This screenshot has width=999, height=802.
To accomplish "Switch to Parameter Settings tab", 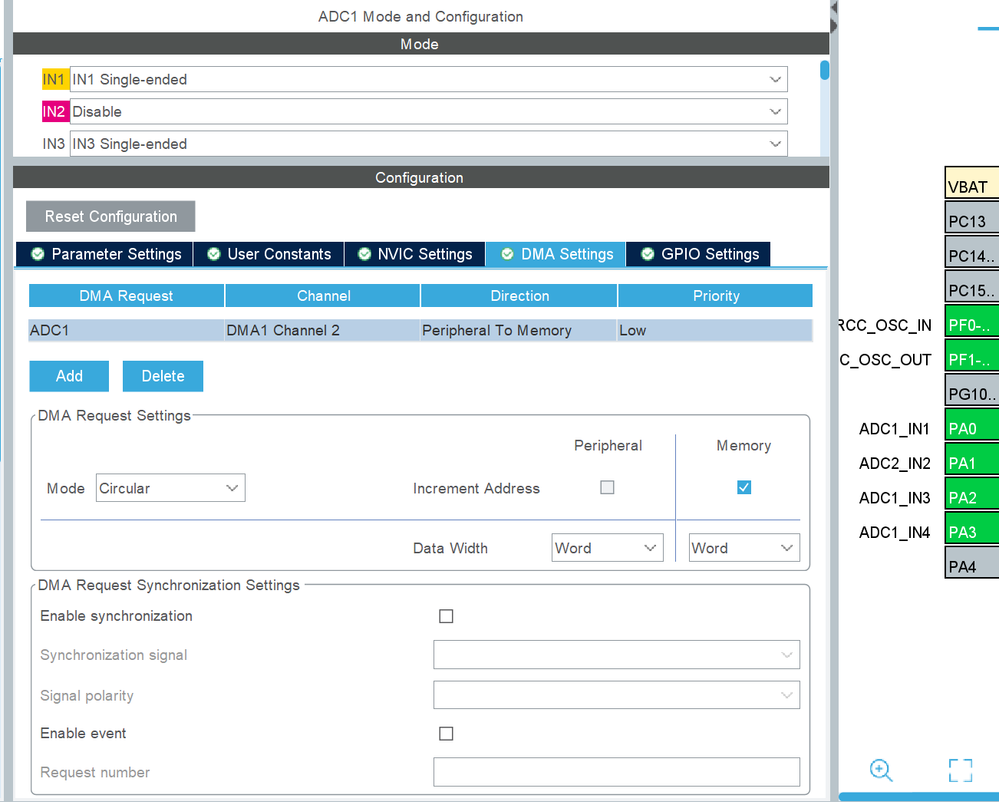I will point(104,254).
